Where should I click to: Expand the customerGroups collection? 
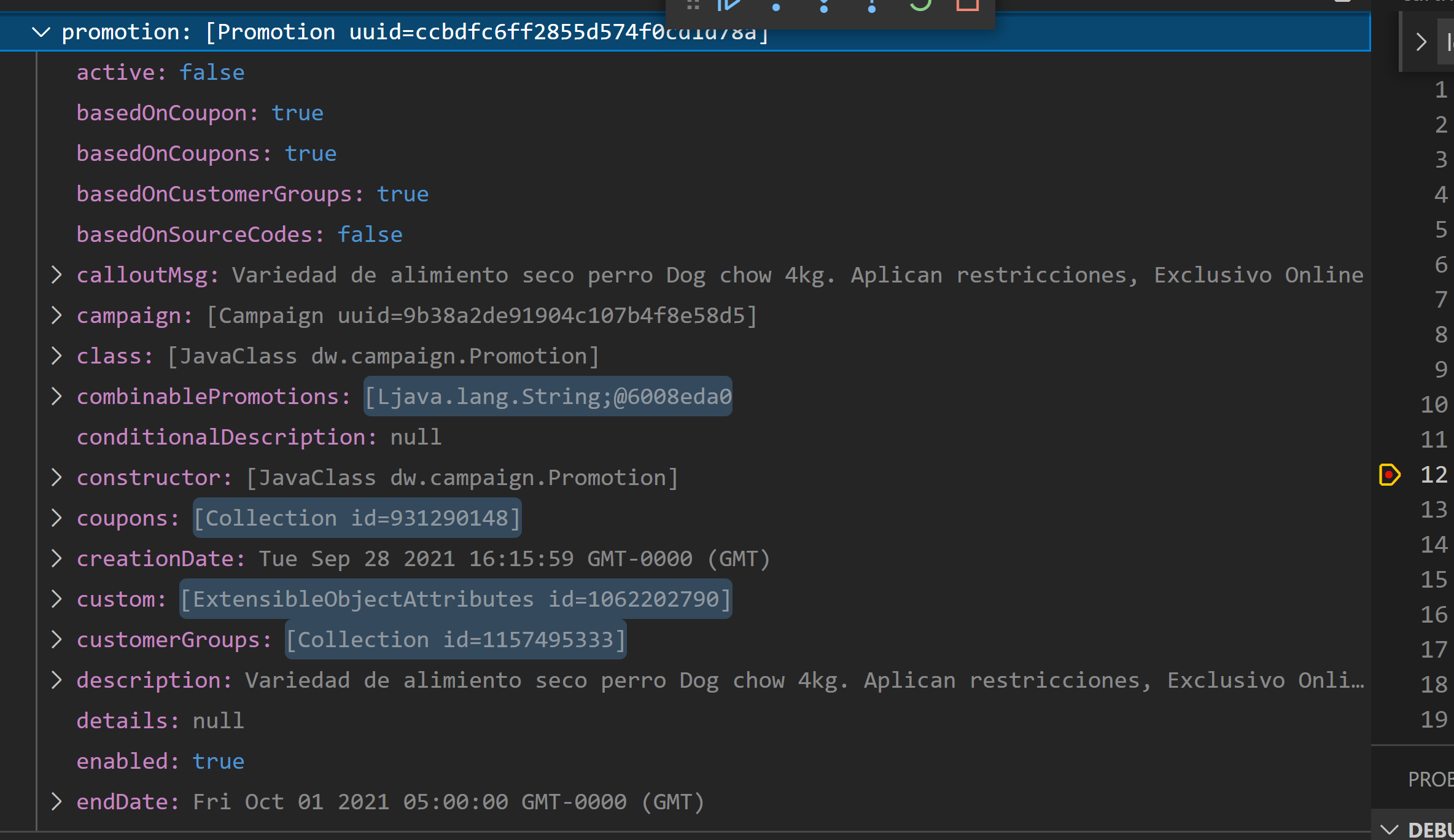point(56,640)
